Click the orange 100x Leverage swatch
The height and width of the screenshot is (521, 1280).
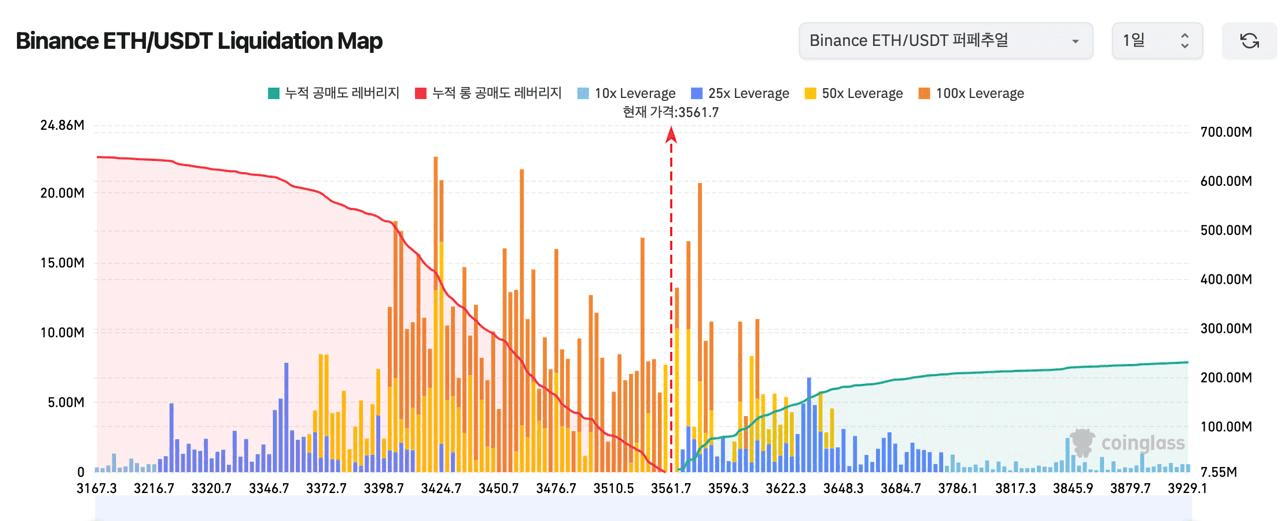pos(923,93)
